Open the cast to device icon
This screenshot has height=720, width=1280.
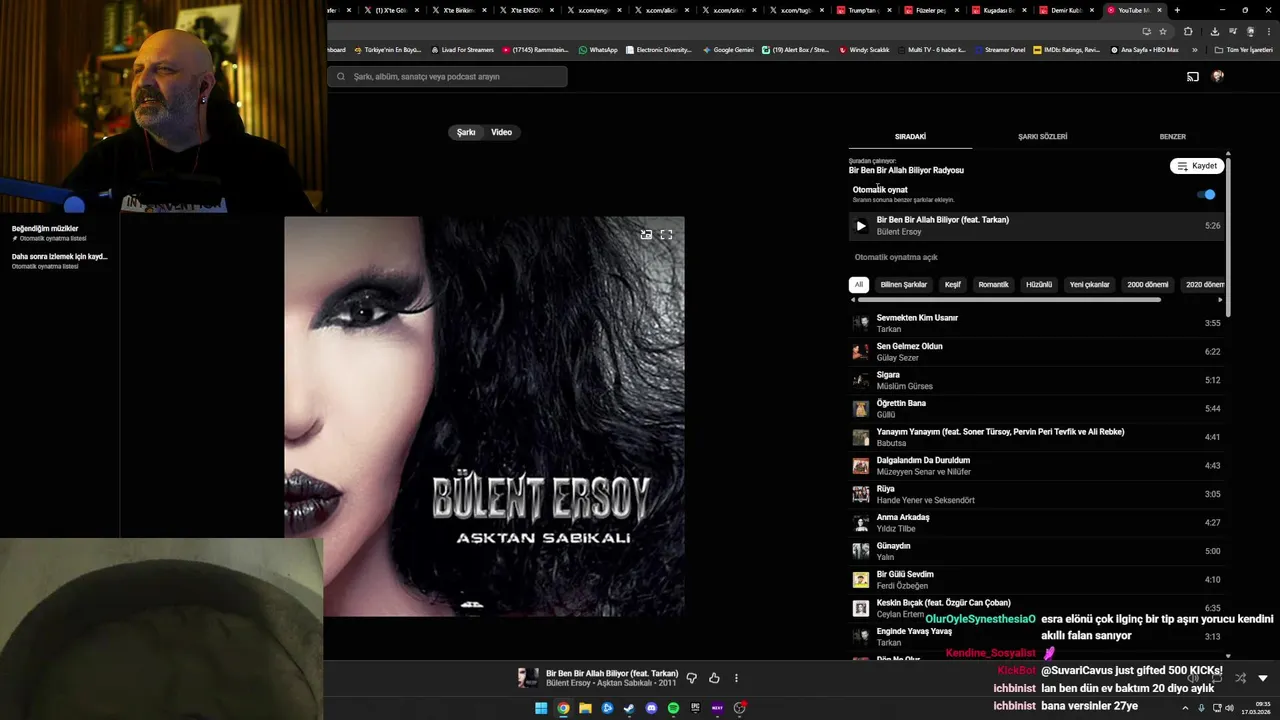(1192, 76)
